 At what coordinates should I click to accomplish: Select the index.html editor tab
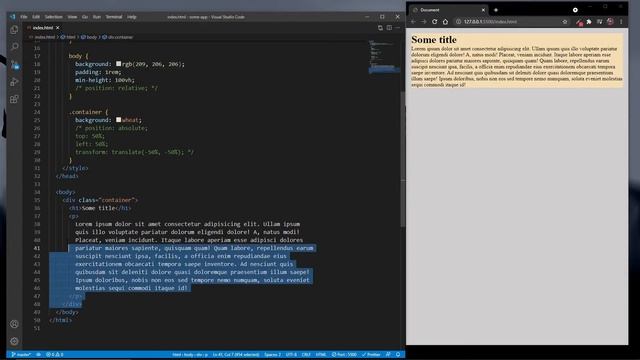pyautogui.click(x=42, y=28)
